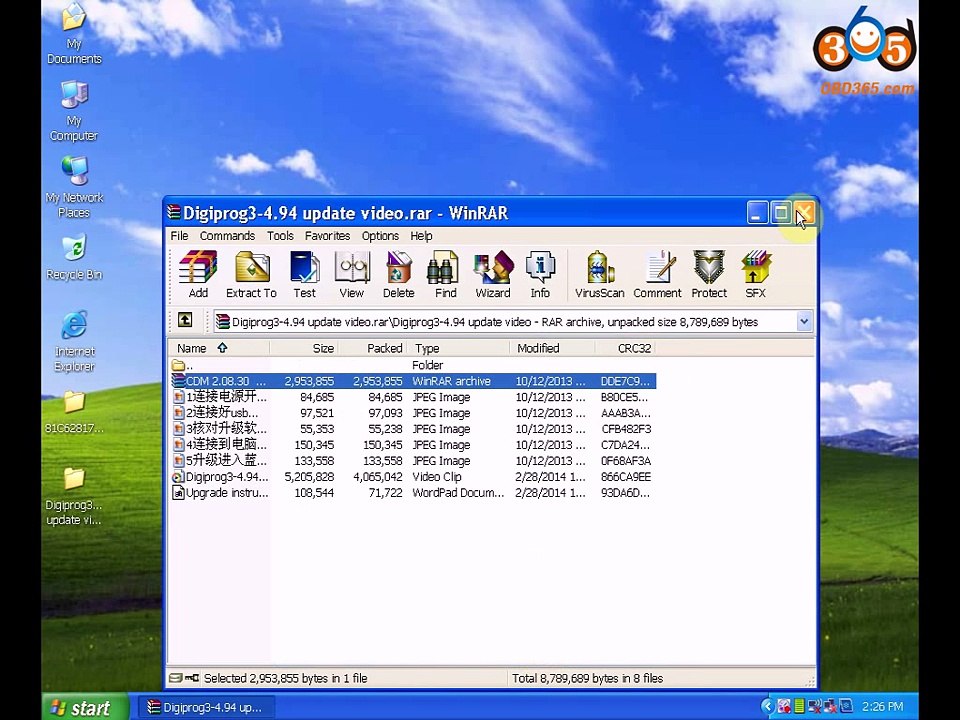
Task: Select the parent folder '..' row
Action: [x=413, y=365]
